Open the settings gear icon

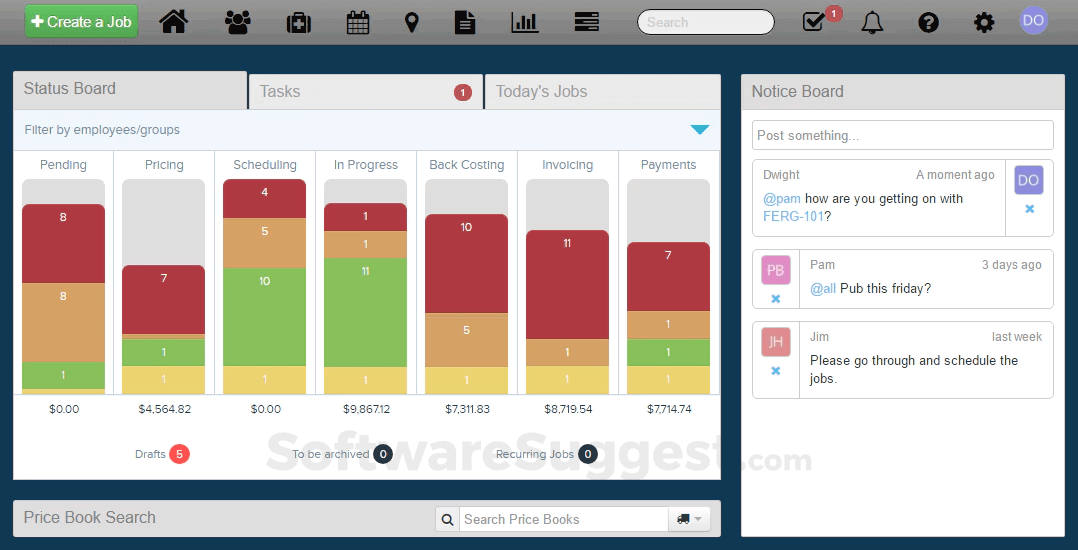click(984, 22)
